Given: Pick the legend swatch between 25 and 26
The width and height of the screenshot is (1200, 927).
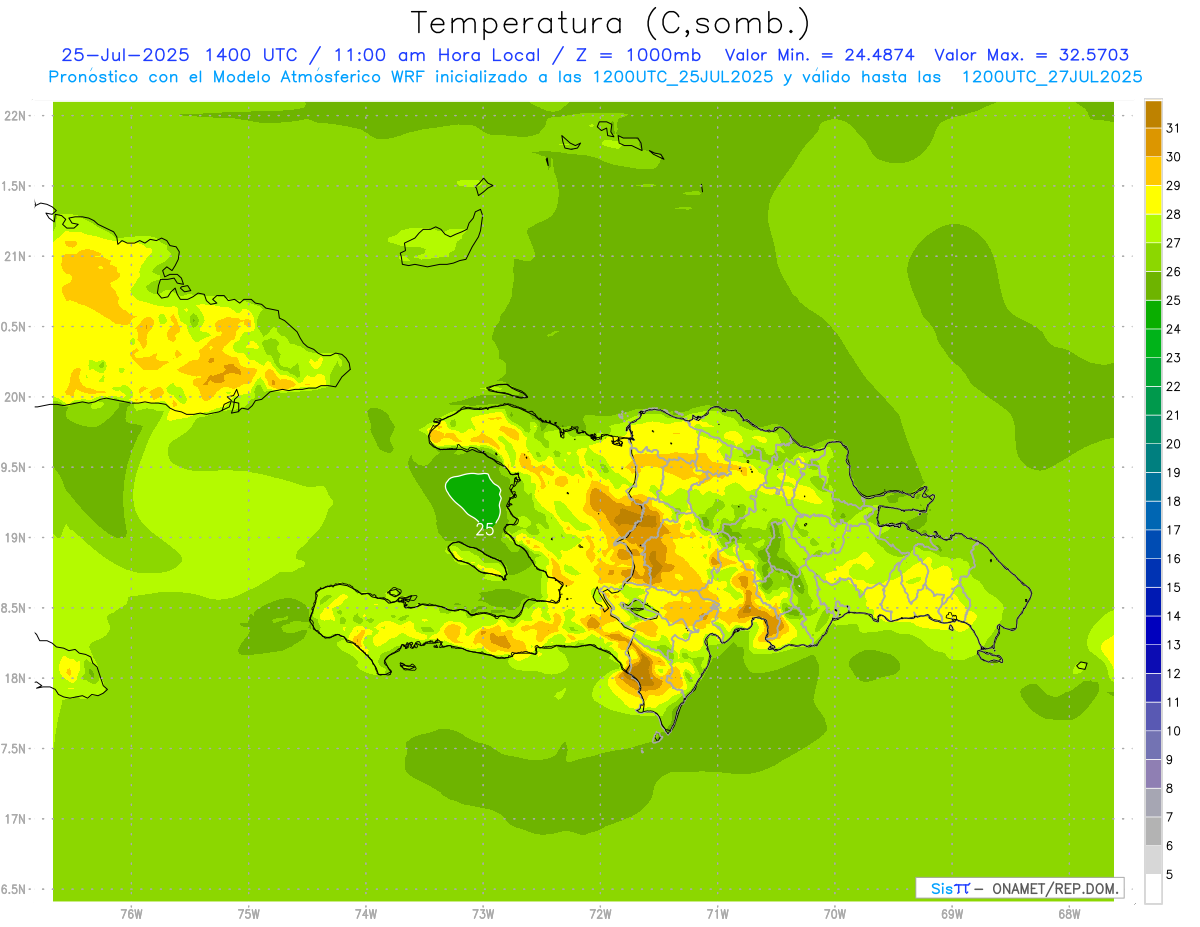Looking at the screenshot, I should [1153, 286].
